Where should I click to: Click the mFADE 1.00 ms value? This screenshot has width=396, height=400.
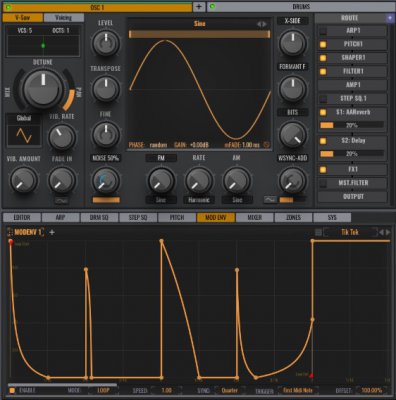251,145
